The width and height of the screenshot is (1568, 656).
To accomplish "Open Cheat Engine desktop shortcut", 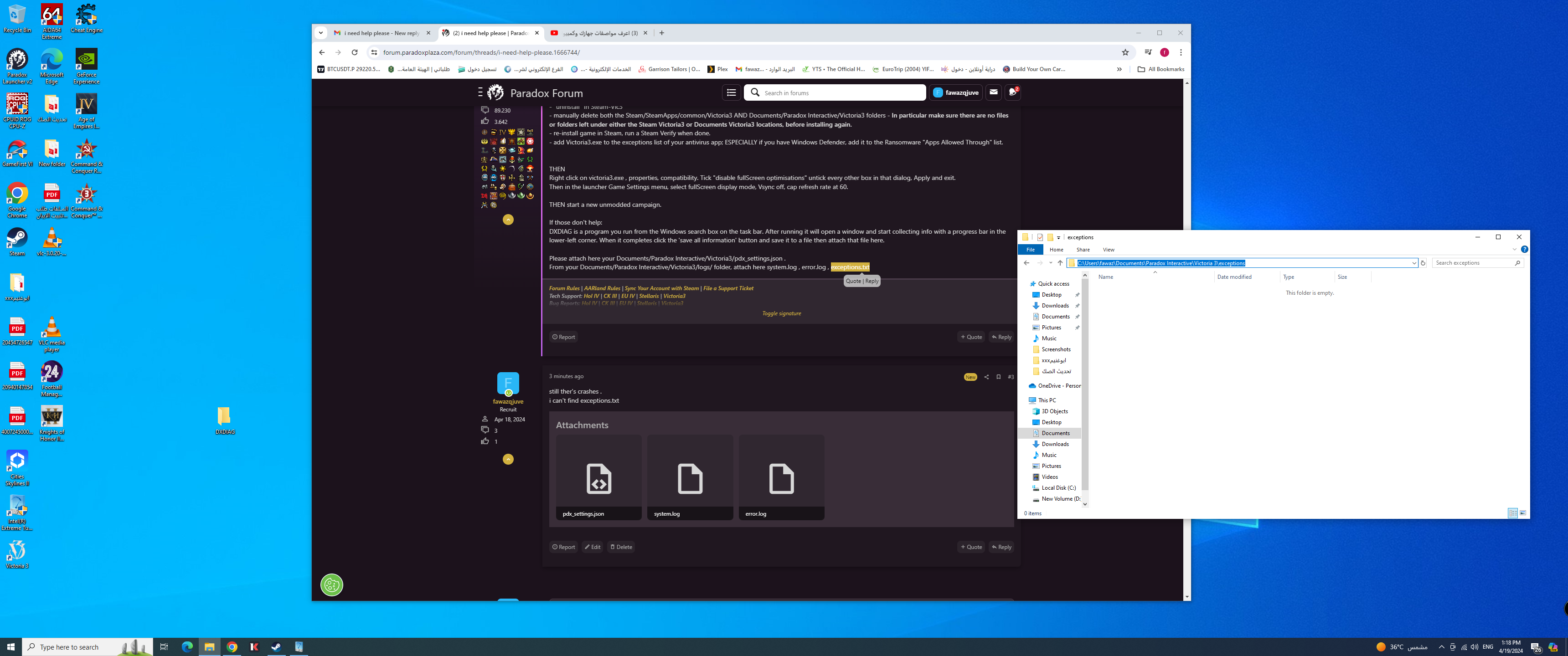I will (x=87, y=19).
